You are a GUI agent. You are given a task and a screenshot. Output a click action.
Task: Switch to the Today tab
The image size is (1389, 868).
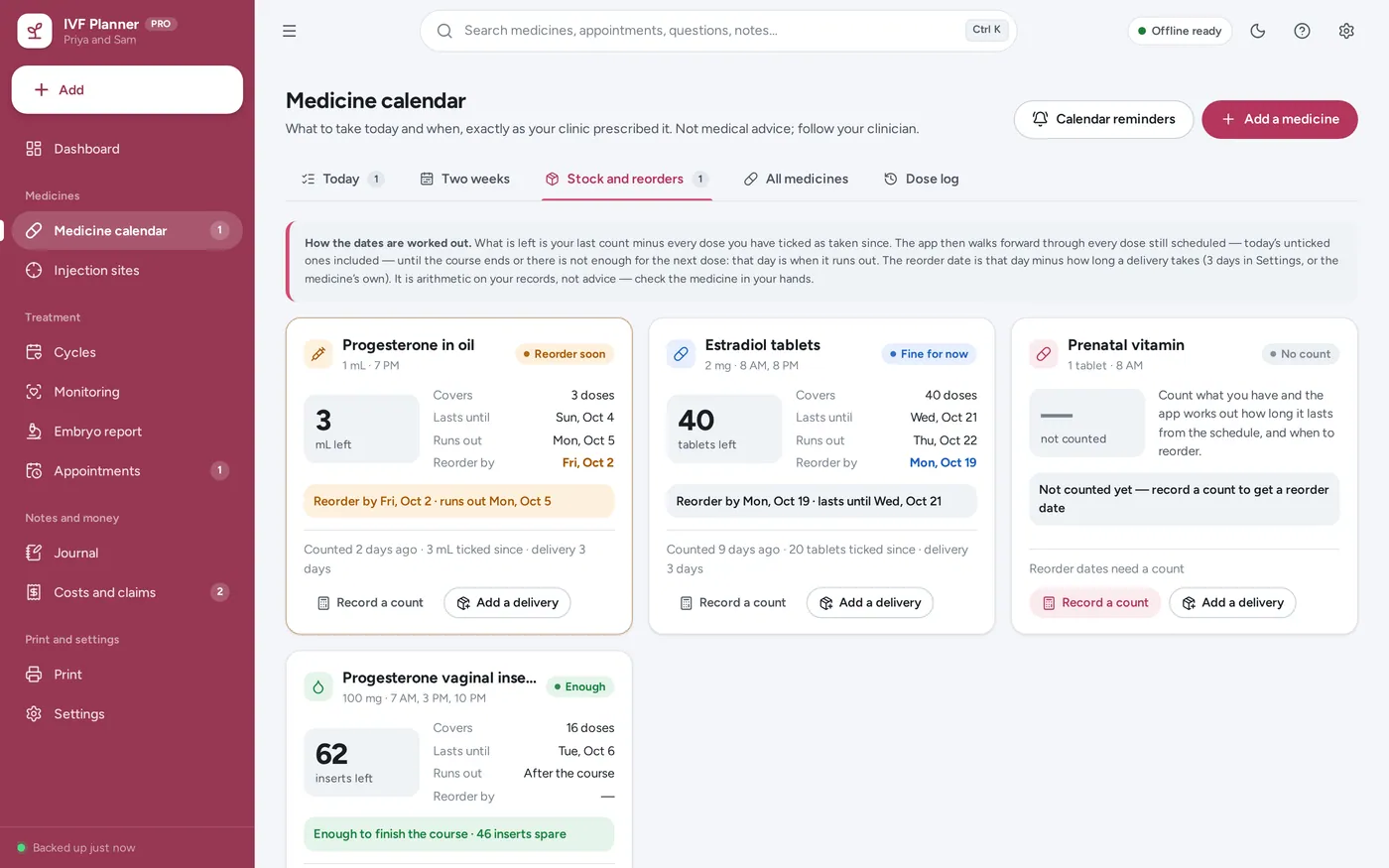[342, 179]
